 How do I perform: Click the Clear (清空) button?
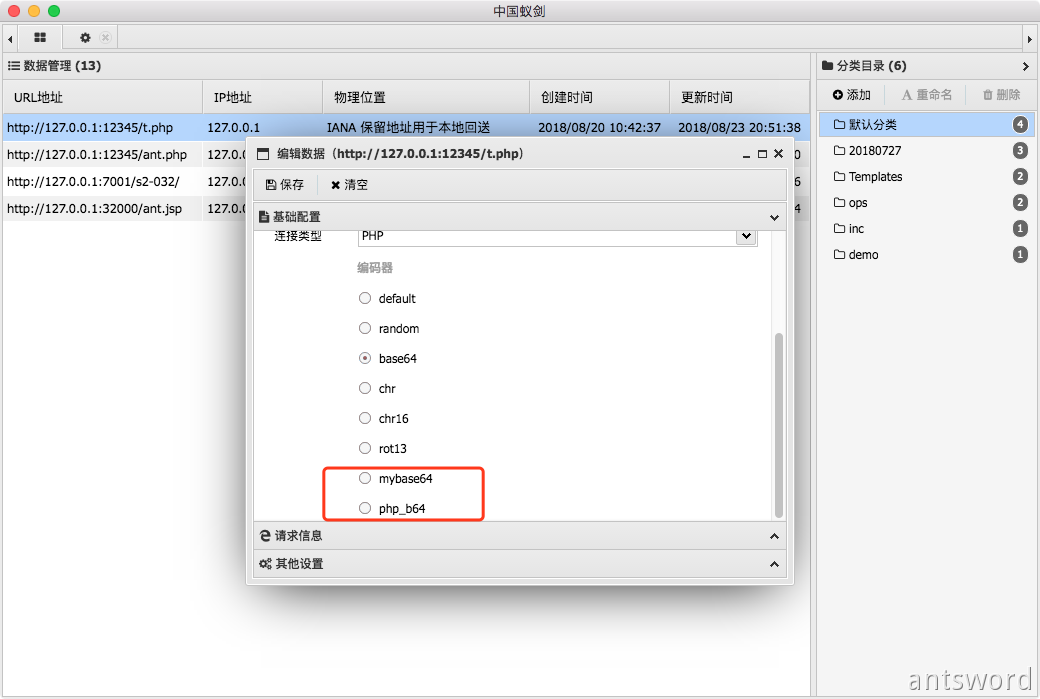click(349, 185)
